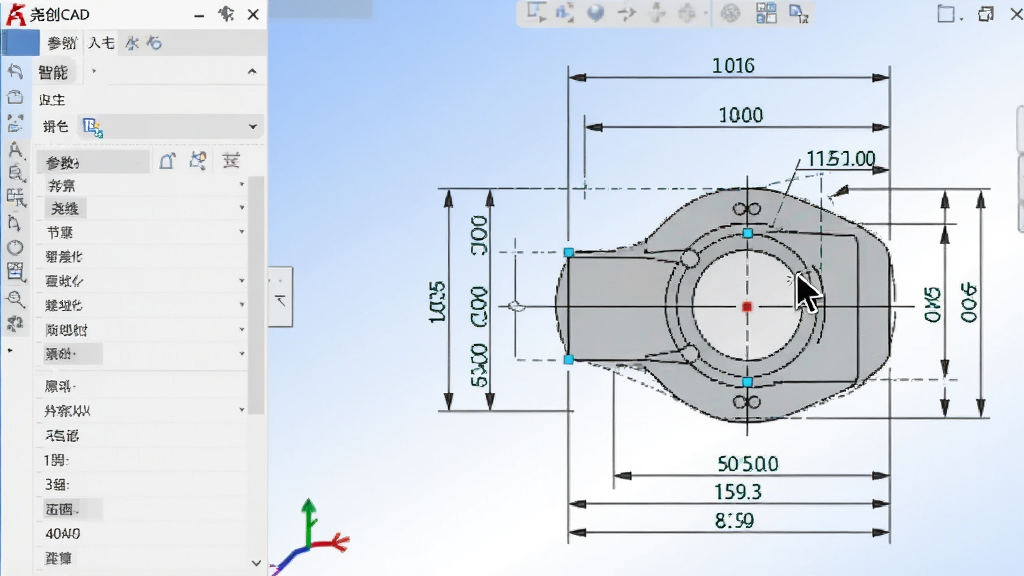
Task: Open the combo box arrow next to 银色
Action: (253, 127)
